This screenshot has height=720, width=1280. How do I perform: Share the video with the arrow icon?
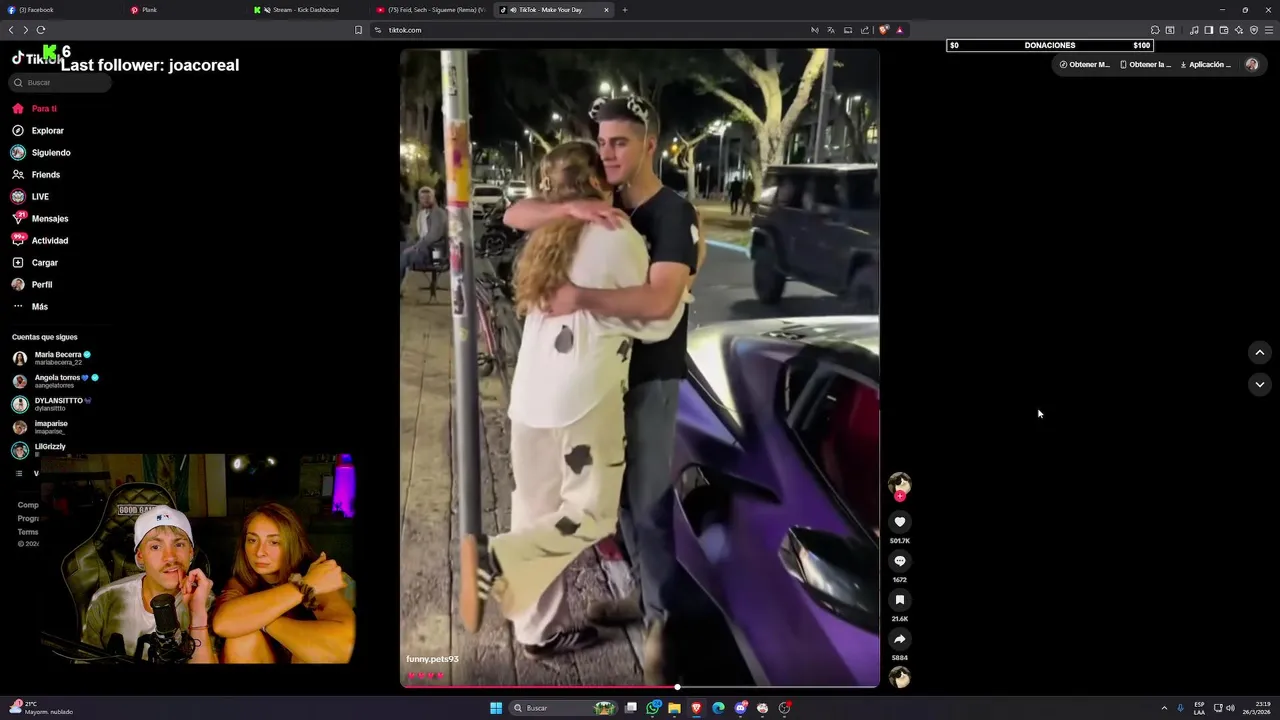899,639
